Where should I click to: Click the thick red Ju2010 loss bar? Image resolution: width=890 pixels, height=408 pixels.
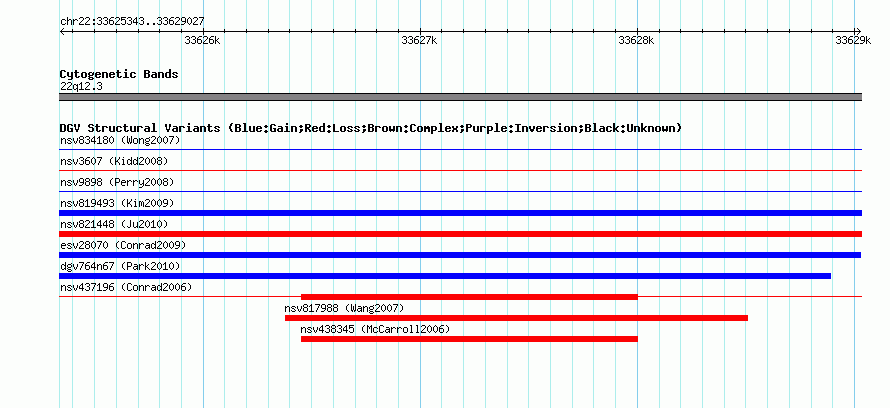(460, 234)
